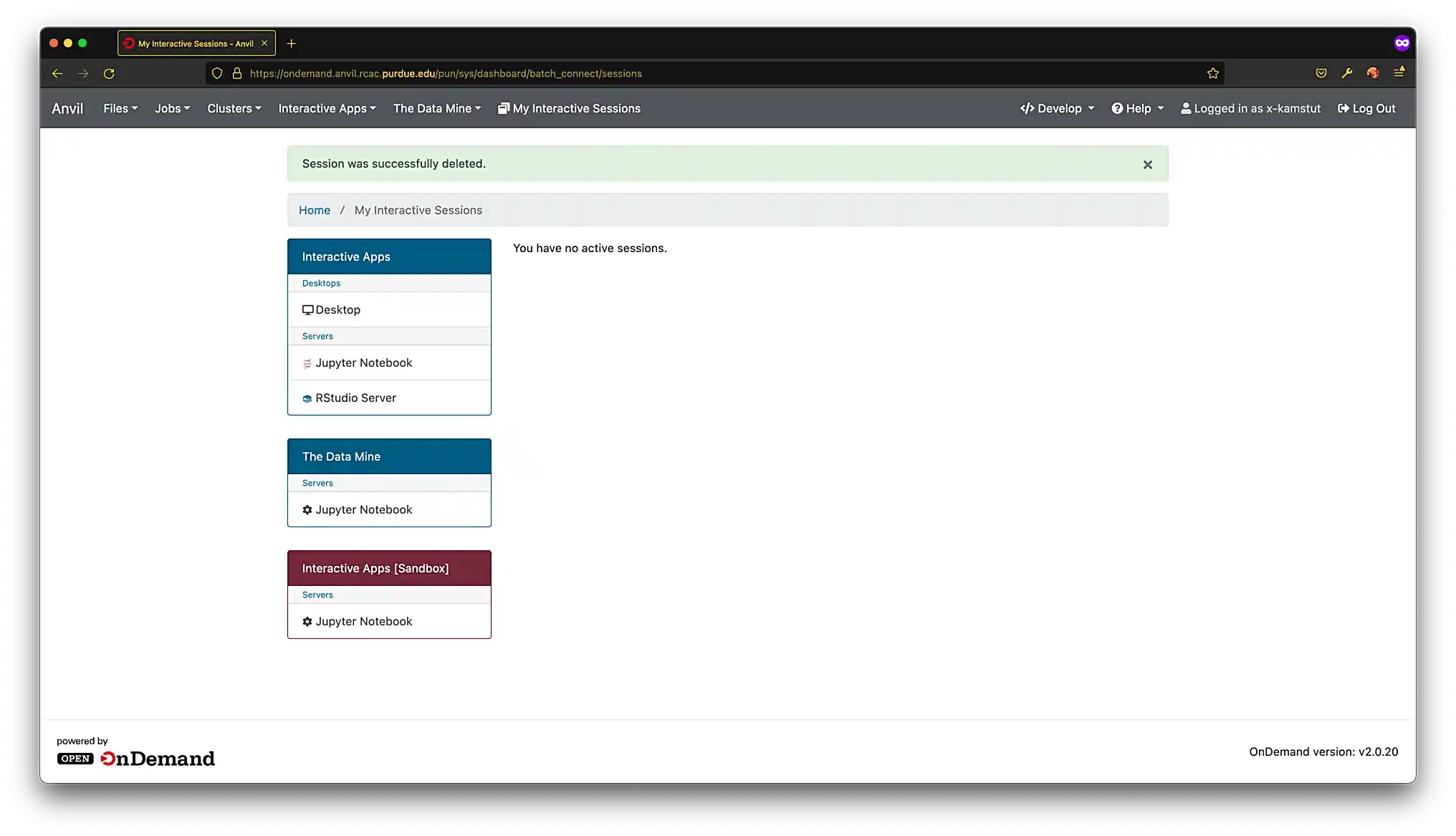Click the logged in username display
Image resolution: width=1456 pixels, height=836 pixels.
pos(1250,108)
